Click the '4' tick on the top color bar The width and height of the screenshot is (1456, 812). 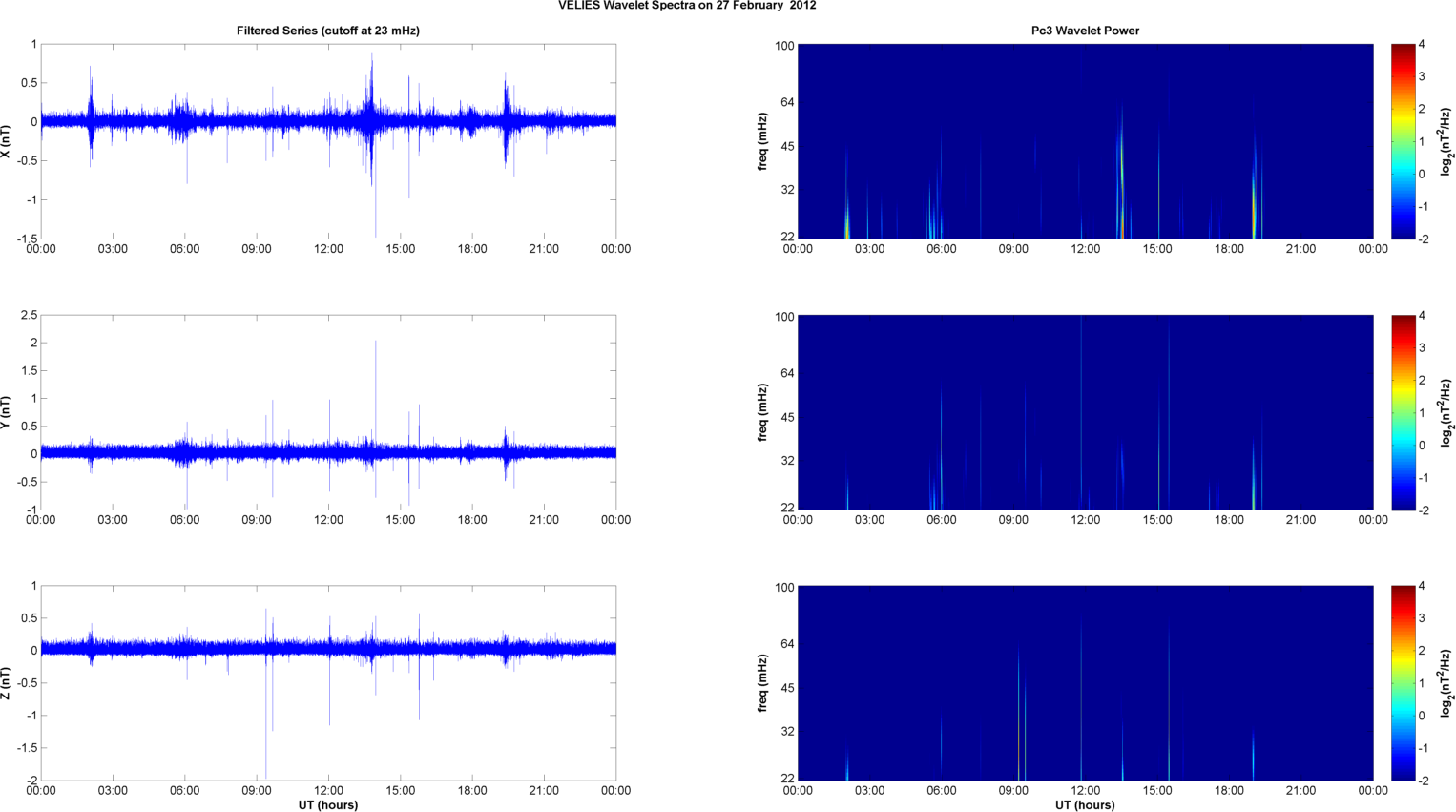click(1422, 45)
